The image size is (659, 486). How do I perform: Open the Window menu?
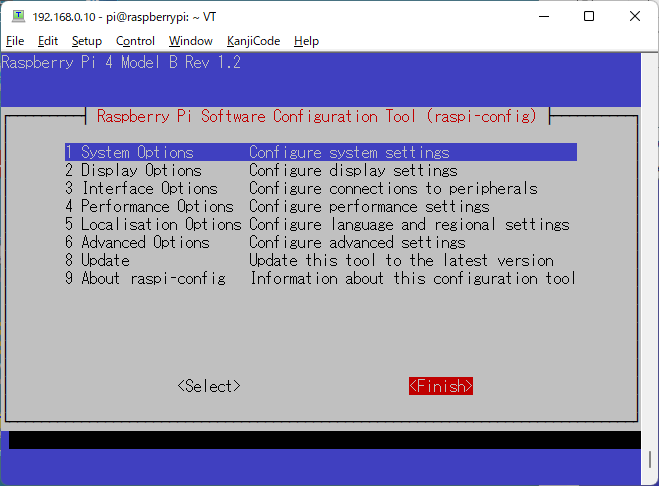tap(190, 41)
